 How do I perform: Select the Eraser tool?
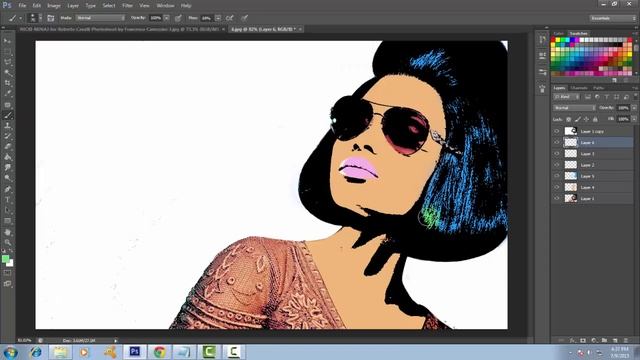(7, 147)
